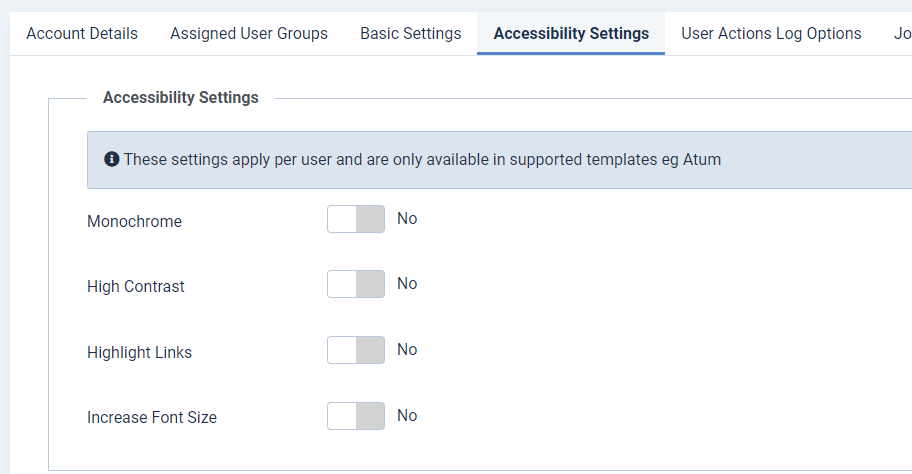This screenshot has width=912, height=474.
Task: Turn on the Highlight Links switch
Action: 356,350
